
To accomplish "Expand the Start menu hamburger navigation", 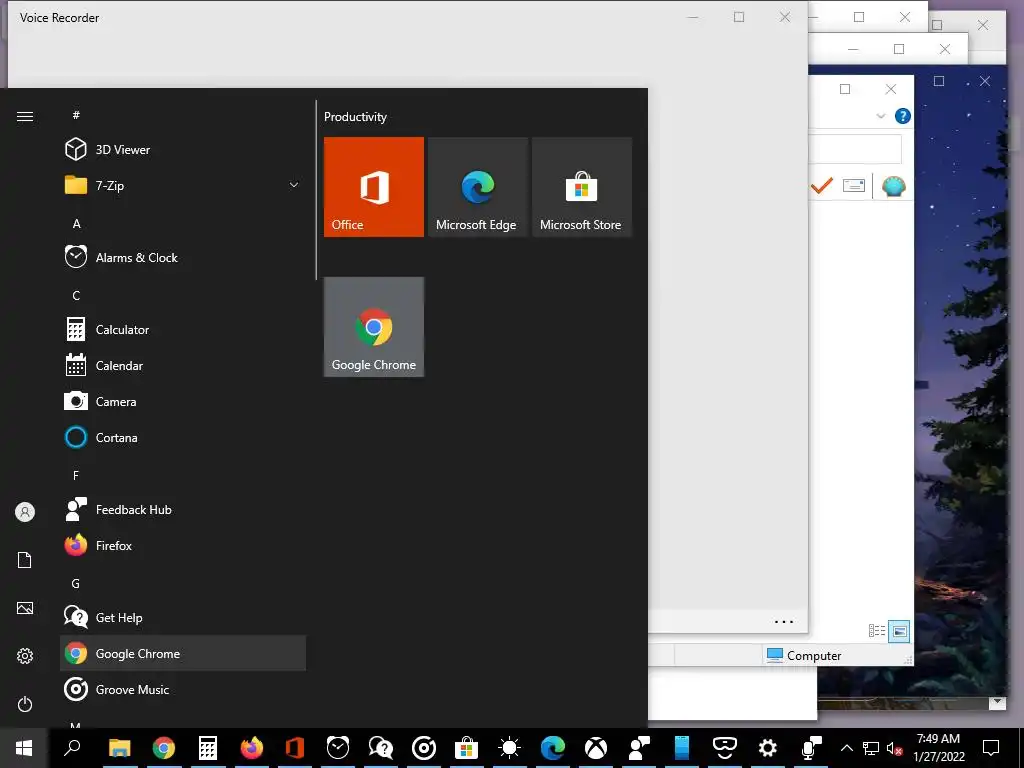I will [25, 116].
